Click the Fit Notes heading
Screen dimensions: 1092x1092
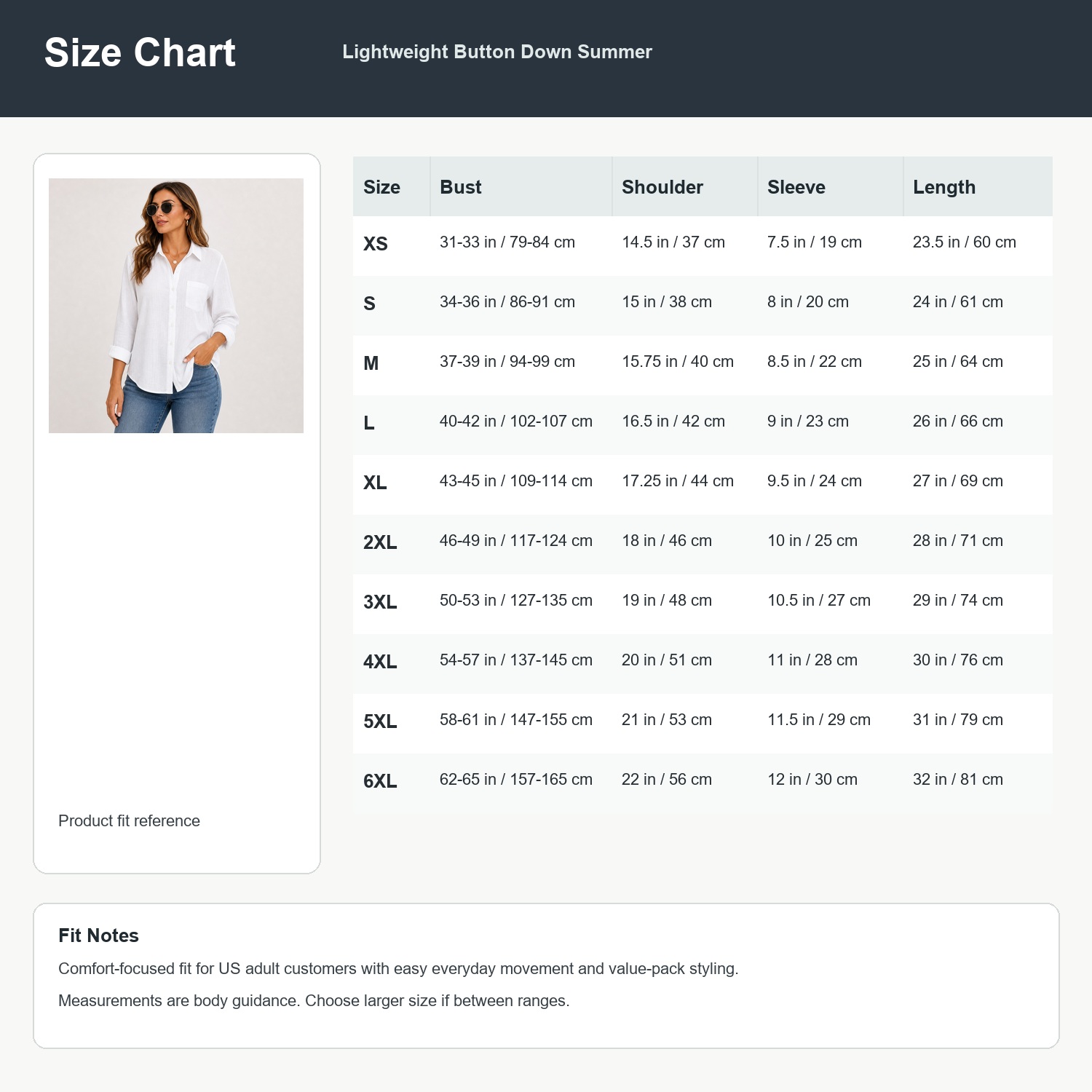tap(98, 935)
